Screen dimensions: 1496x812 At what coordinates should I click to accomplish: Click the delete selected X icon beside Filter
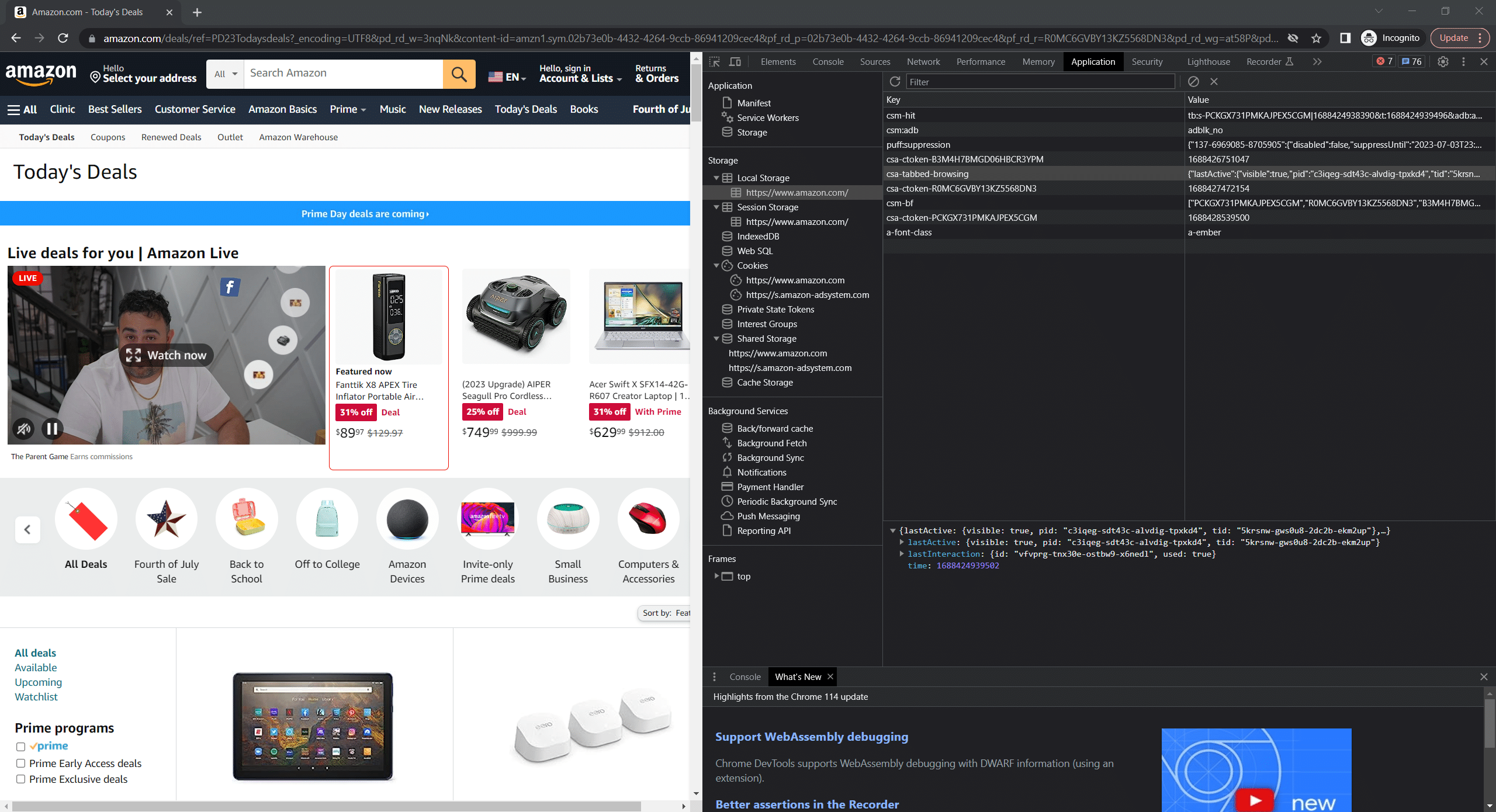click(x=1214, y=82)
